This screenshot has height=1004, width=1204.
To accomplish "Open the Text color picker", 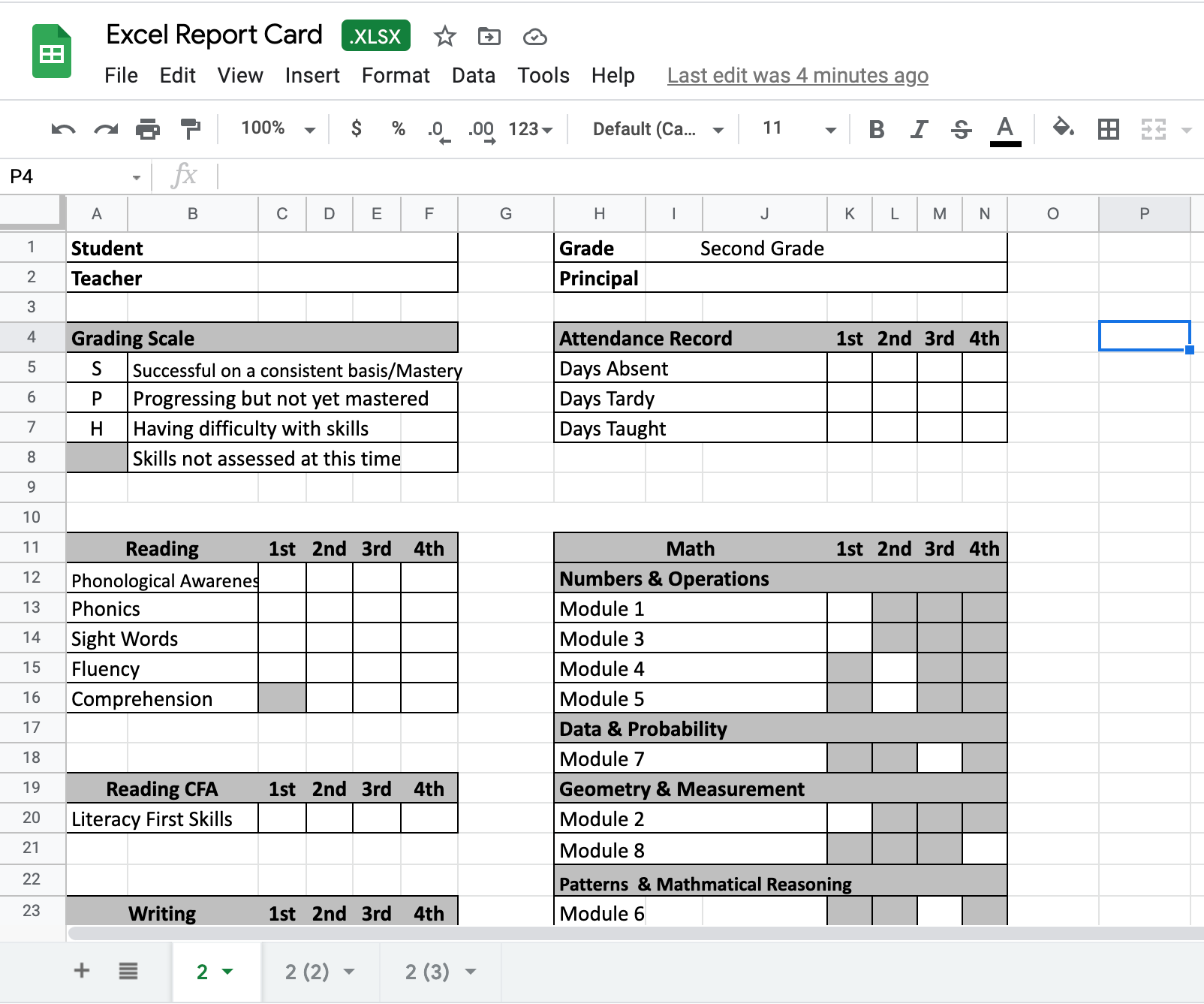I will (1006, 129).
